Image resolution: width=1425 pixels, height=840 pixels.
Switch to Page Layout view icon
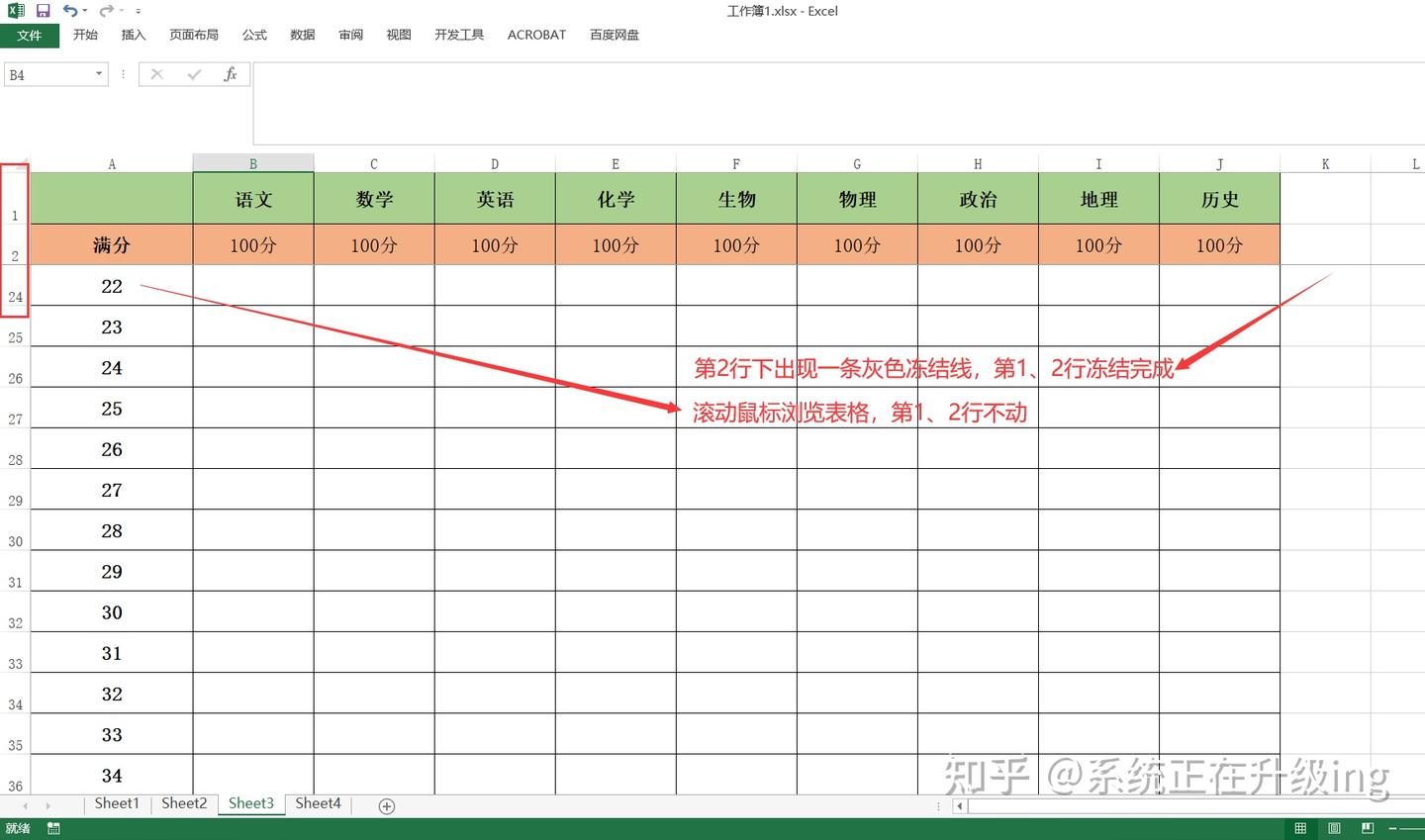[1334, 828]
